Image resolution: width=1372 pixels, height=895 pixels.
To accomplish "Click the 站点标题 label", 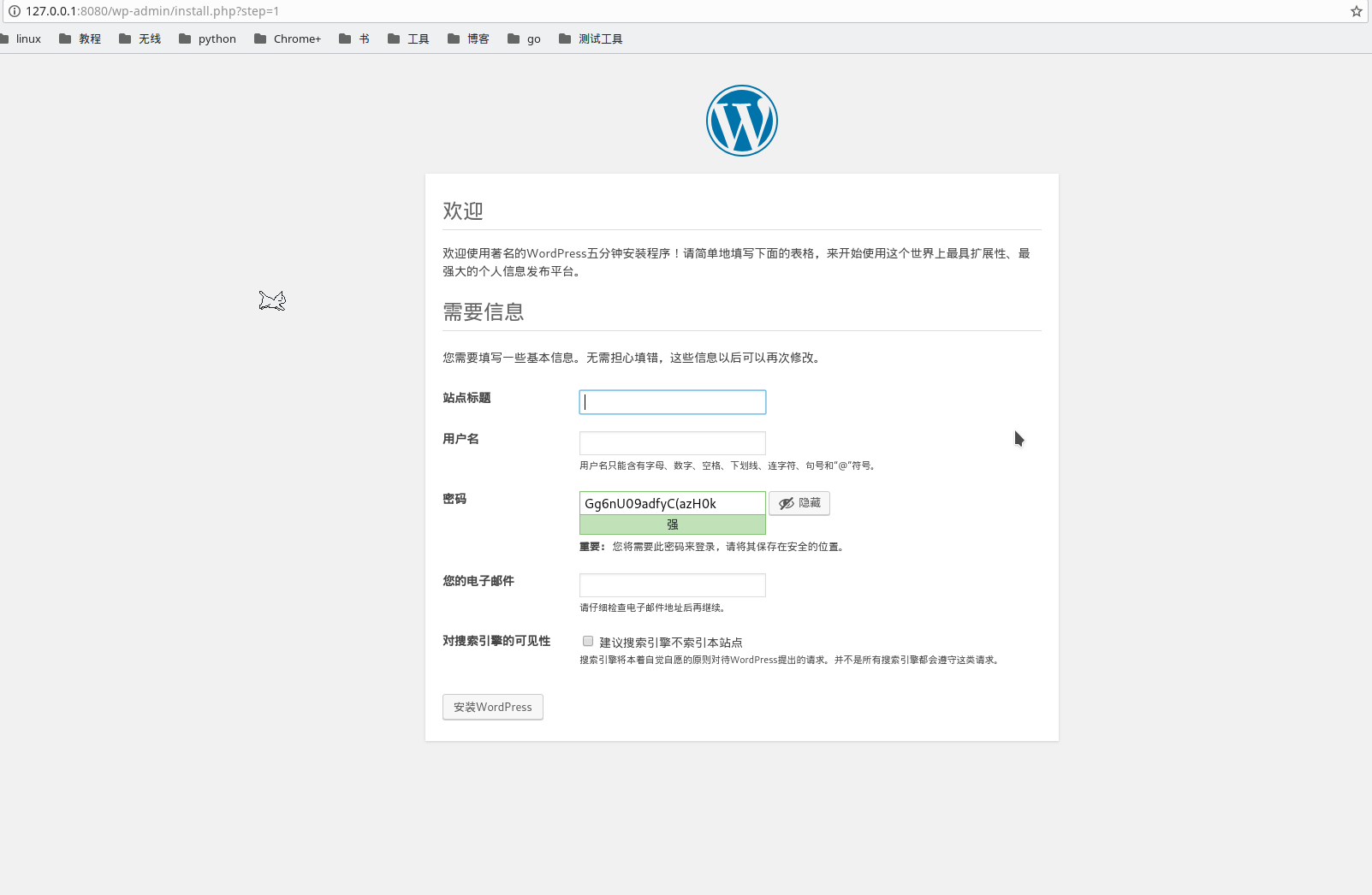I will tap(466, 398).
